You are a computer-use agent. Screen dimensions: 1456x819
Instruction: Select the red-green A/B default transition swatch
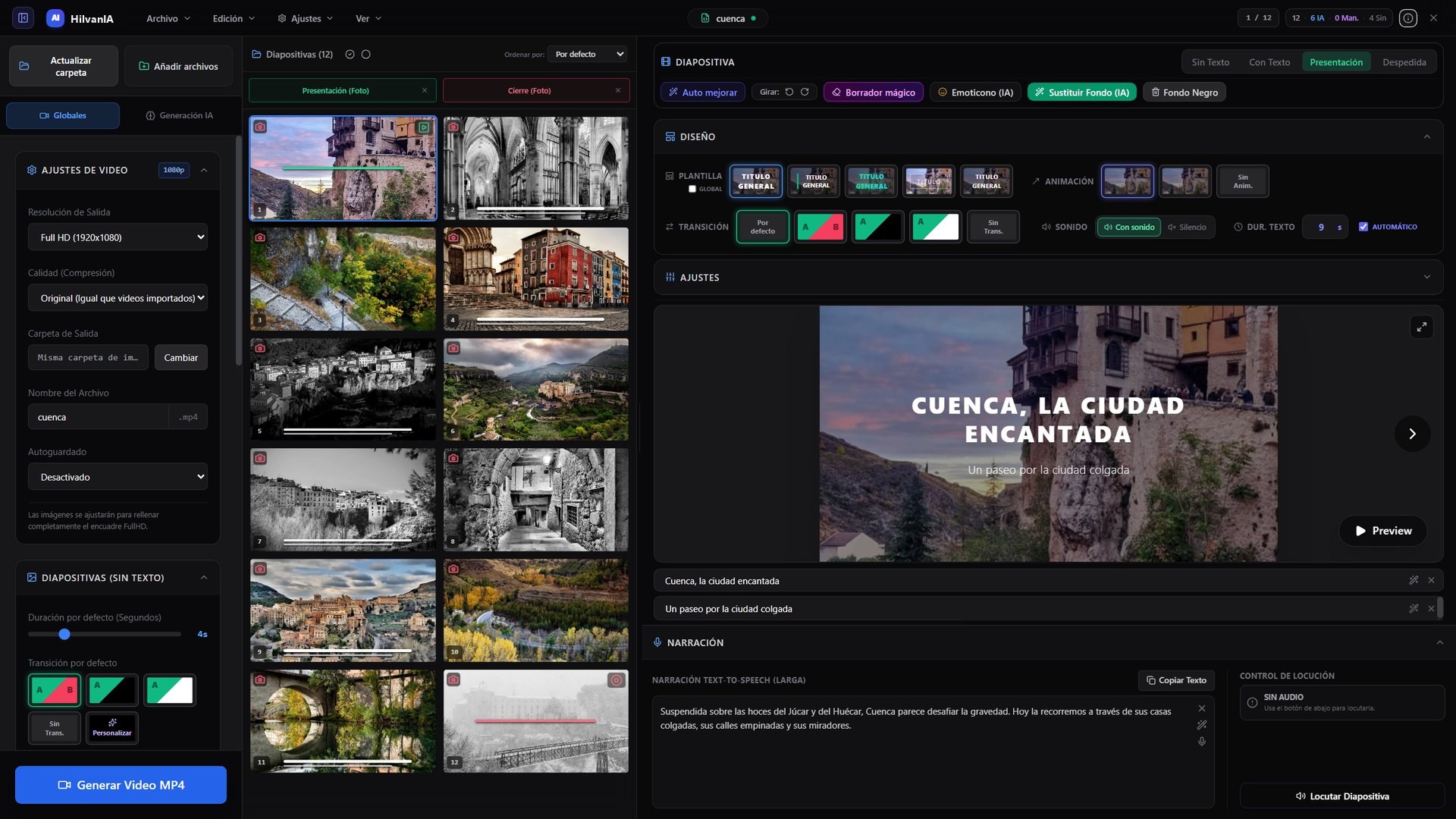point(54,690)
